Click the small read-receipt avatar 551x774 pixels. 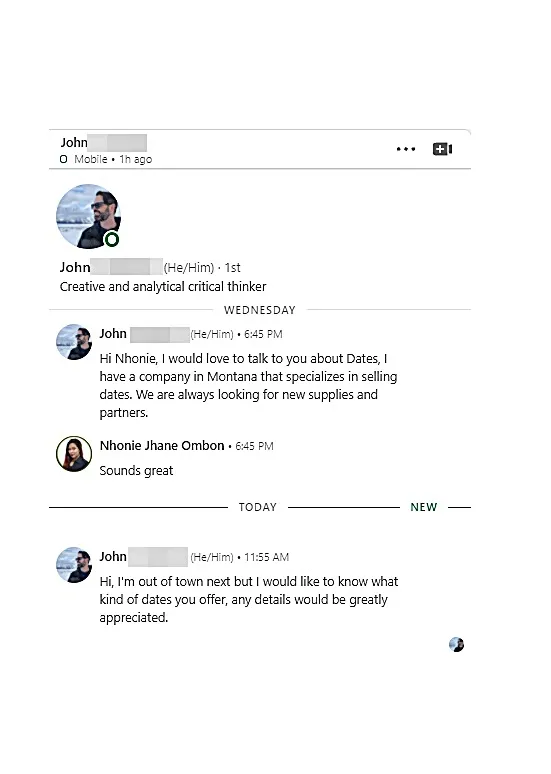coord(457,645)
